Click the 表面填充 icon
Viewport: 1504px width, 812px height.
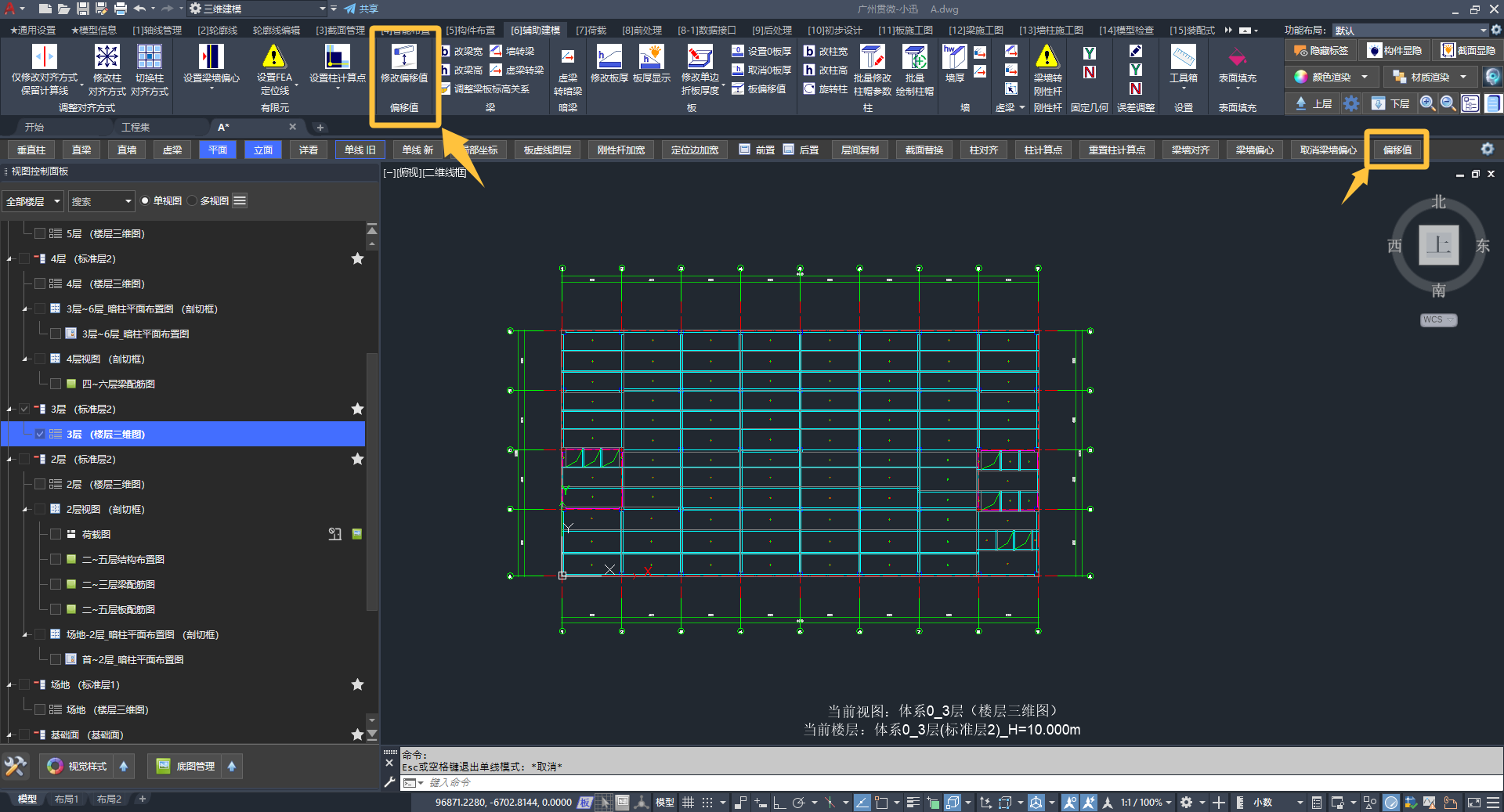1237,58
